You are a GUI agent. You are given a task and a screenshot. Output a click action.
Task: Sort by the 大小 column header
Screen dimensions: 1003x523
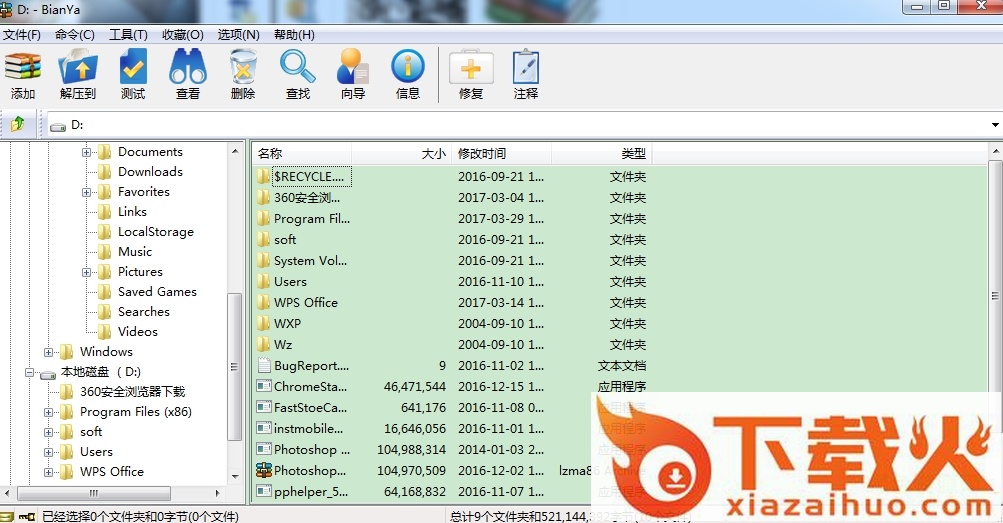click(x=400, y=153)
